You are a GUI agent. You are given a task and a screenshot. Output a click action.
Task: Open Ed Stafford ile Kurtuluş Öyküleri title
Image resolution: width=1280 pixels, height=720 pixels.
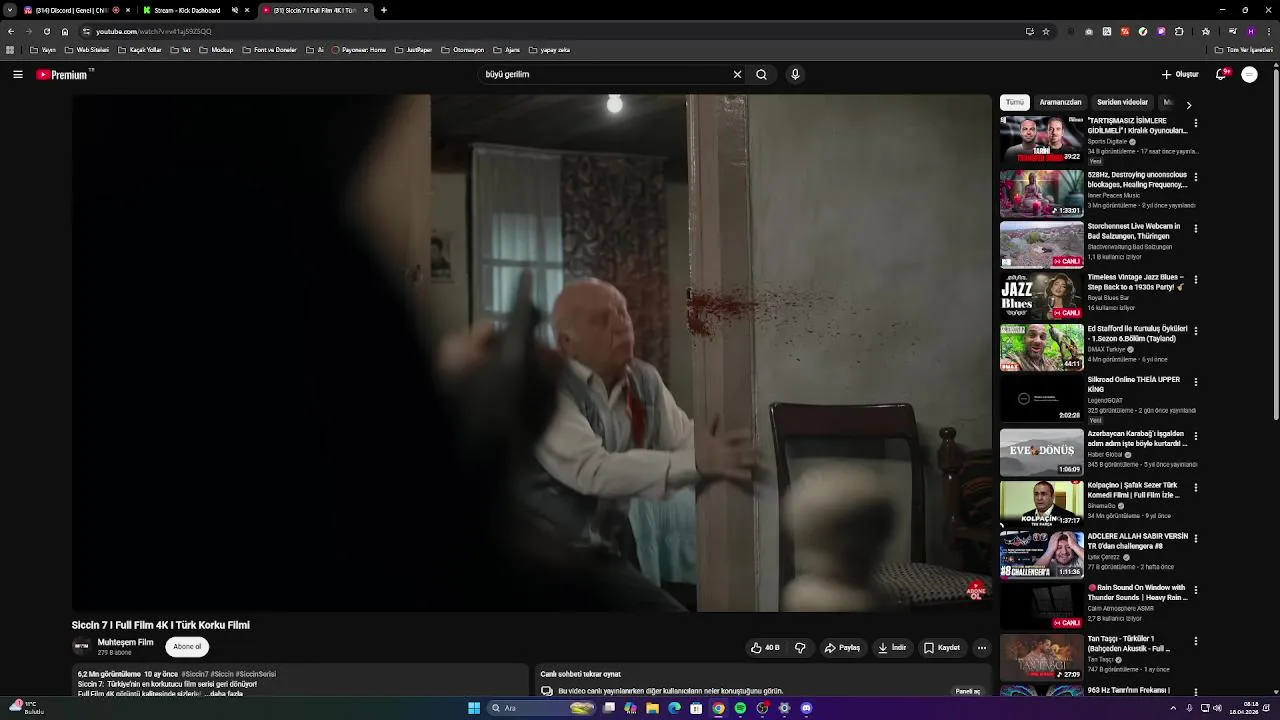(x=1137, y=334)
